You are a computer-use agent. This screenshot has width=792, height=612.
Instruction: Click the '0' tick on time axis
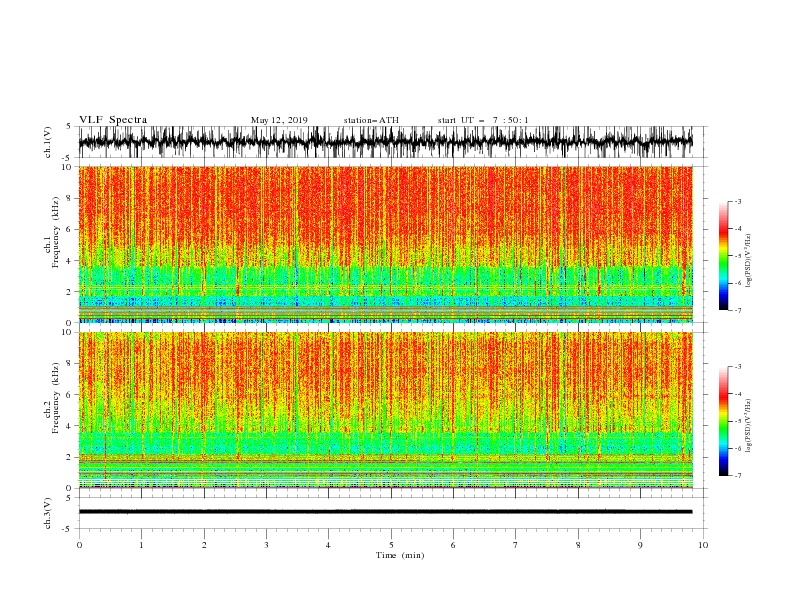pyautogui.click(x=79, y=545)
